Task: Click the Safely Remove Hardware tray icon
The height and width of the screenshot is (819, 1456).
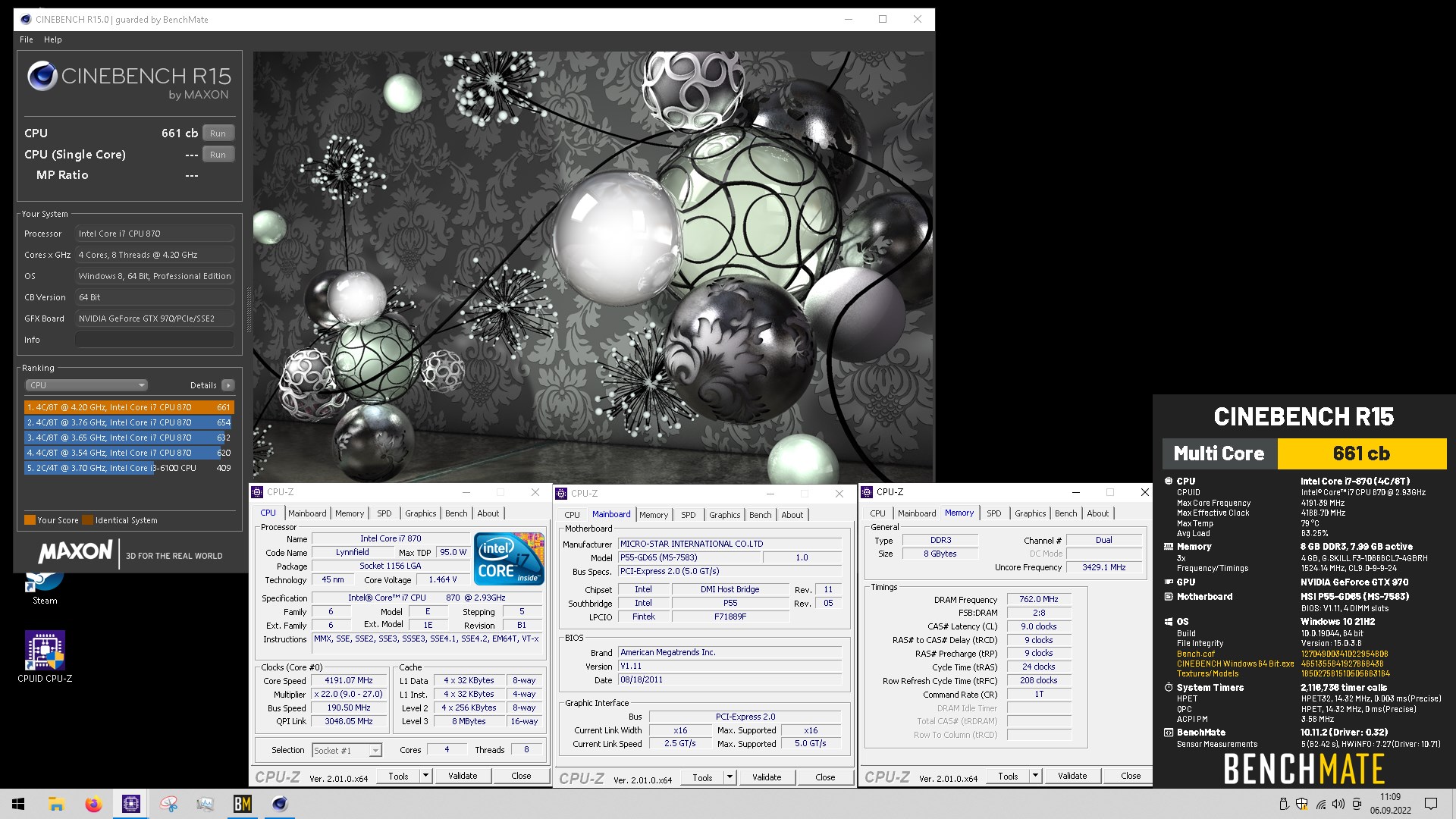Action: pyautogui.click(x=1284, y=804)
